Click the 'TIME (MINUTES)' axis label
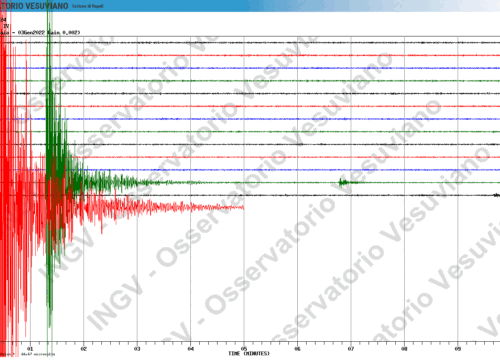This screenshot has height=360, width=500. point(249,353)
